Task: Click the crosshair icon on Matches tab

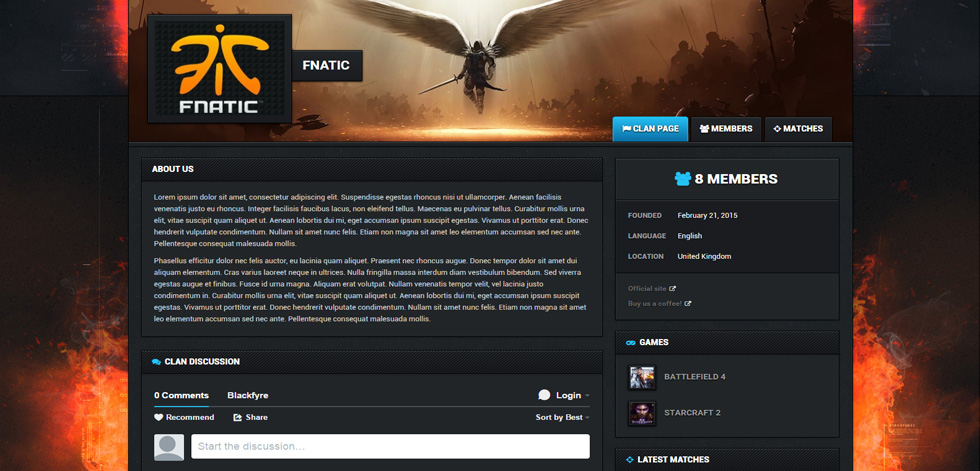Action: 778,129
